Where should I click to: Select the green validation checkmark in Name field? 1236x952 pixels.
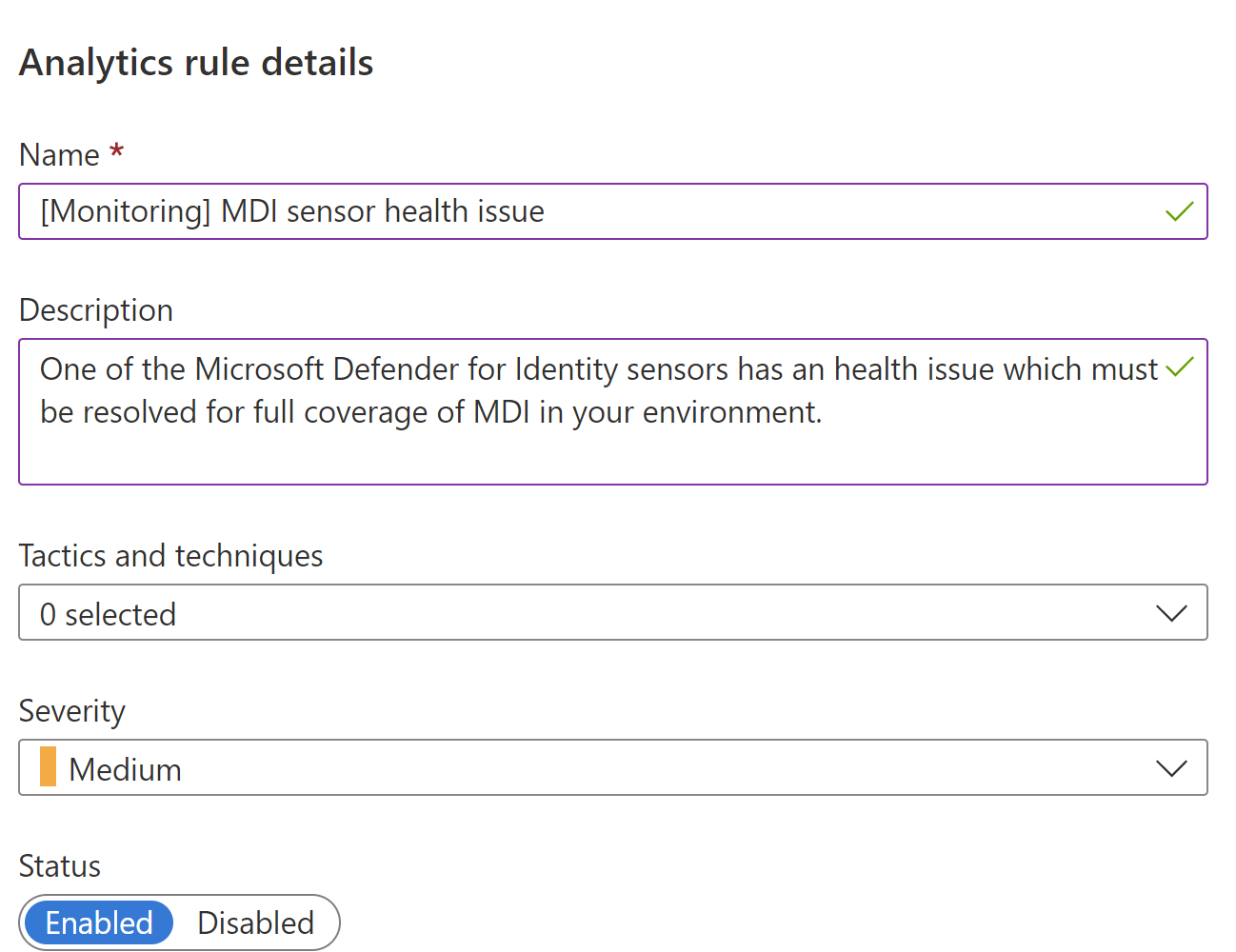coord(1179,211)
